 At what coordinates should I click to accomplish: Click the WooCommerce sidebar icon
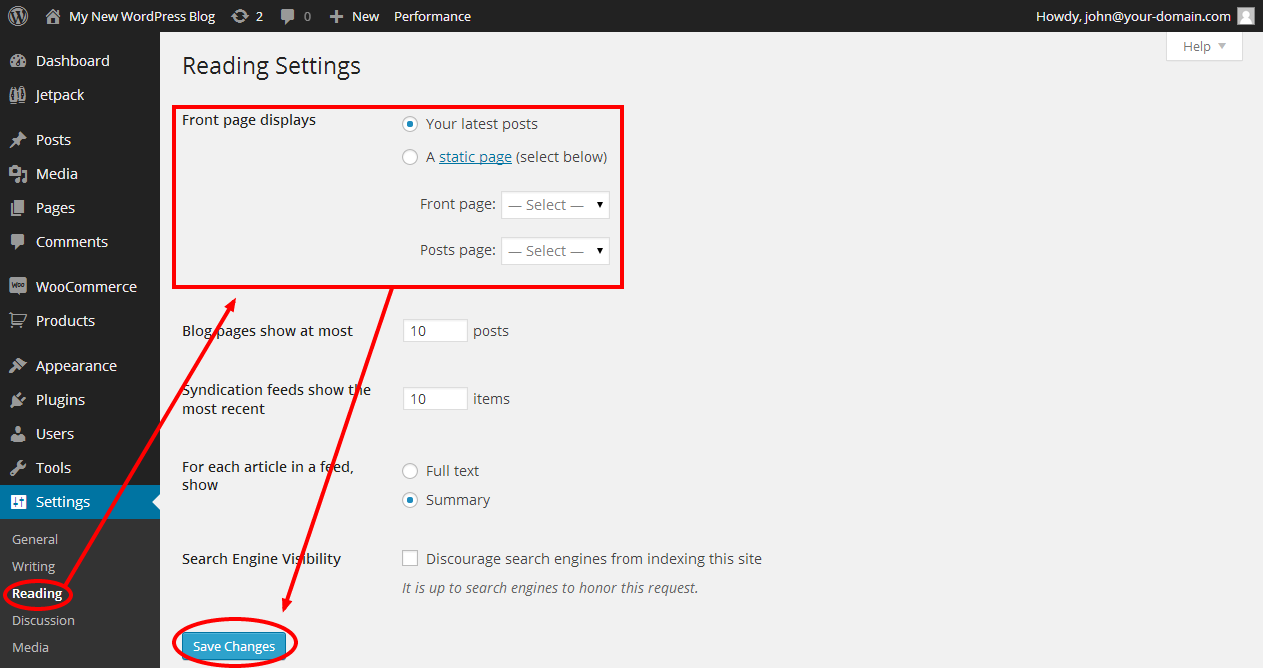[x=22, y=286]
